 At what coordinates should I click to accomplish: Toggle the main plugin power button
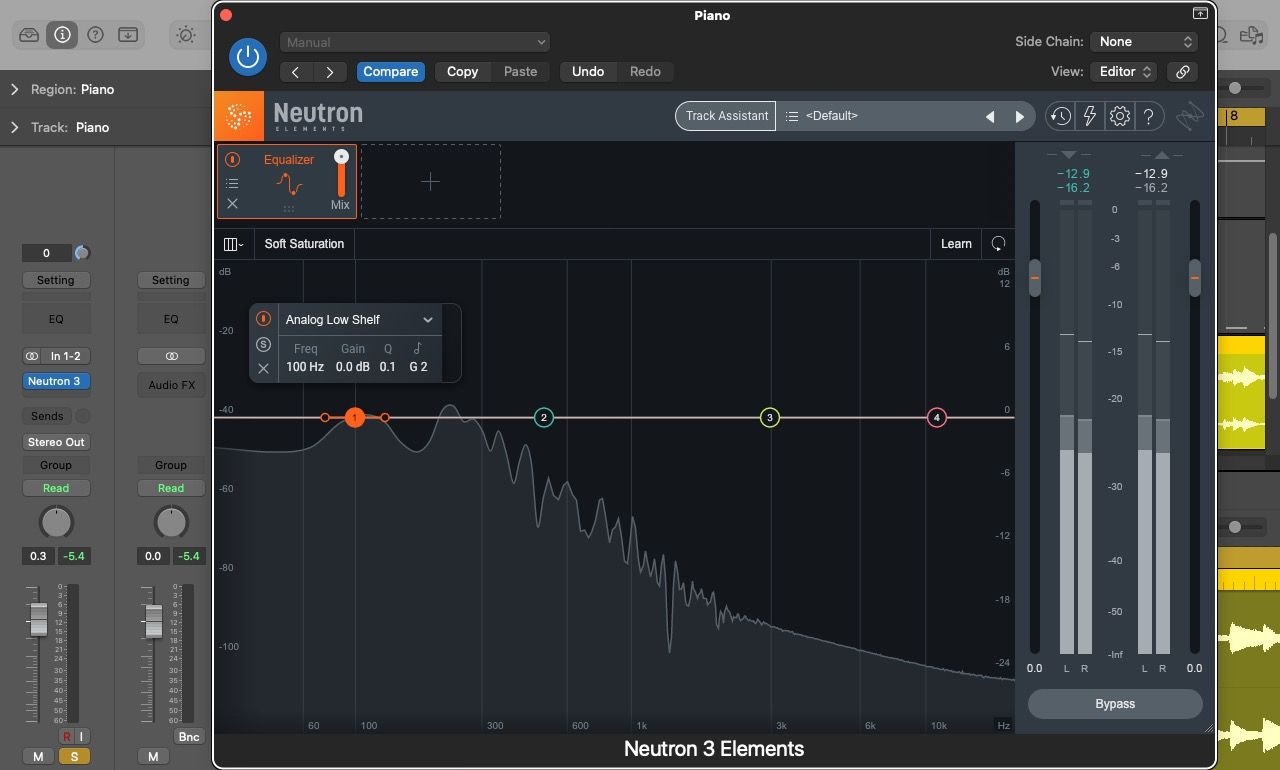pos(247,57)
